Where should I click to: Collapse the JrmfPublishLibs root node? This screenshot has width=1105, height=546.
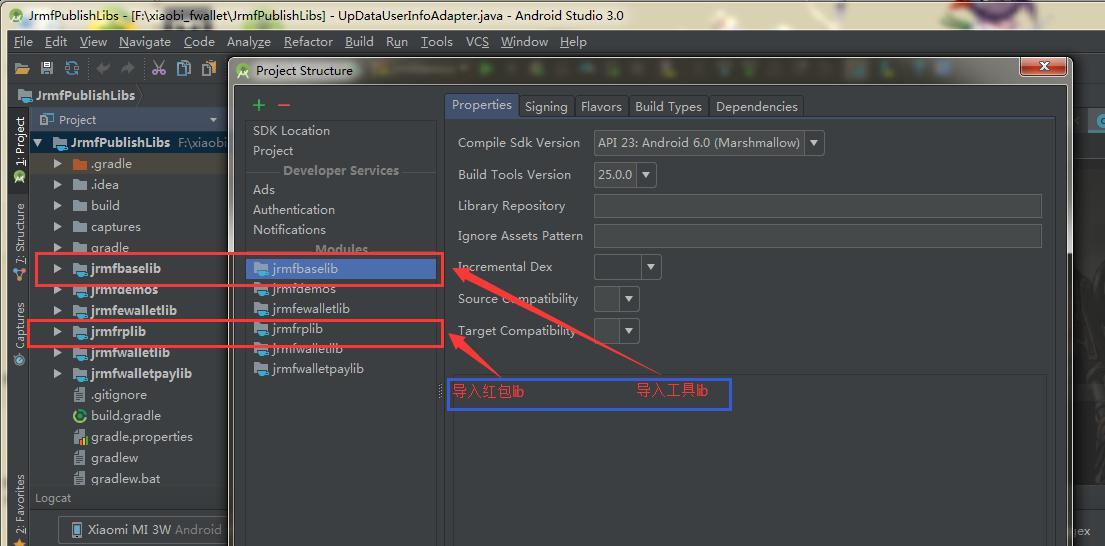pos(38,142)
